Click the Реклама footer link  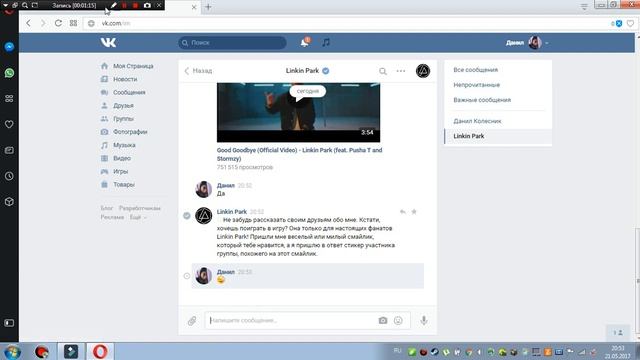point(112,217)
